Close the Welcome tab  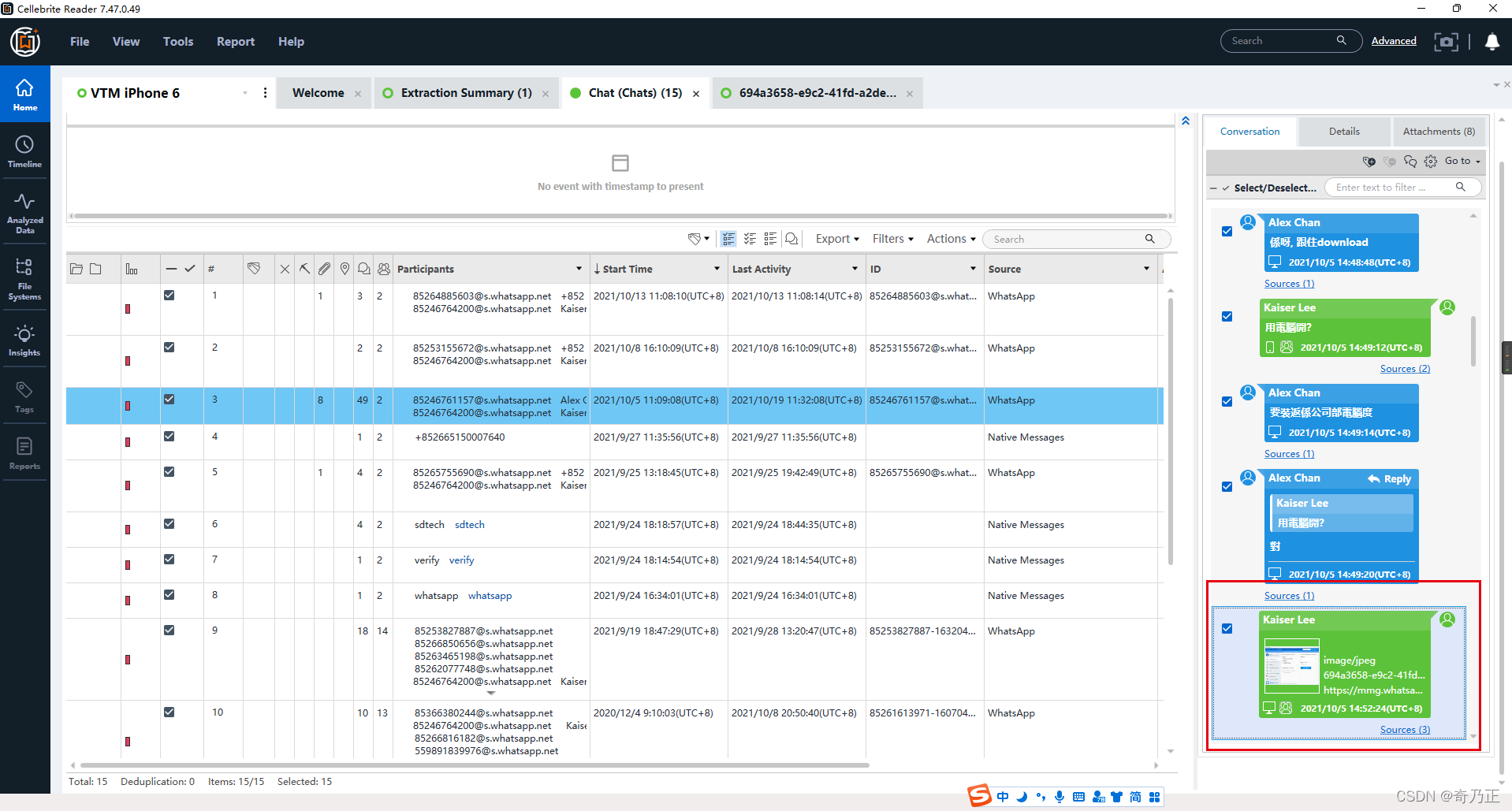coord(358,94)
